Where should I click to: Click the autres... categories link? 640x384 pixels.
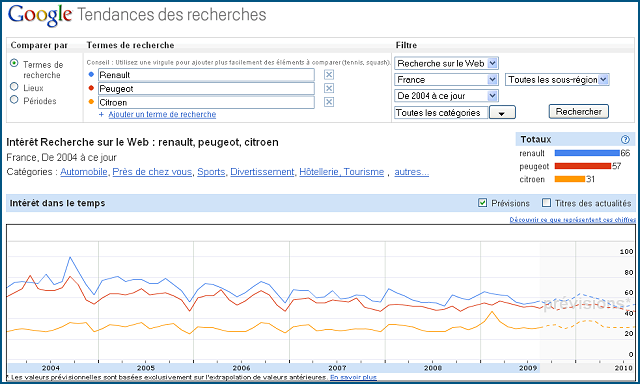click(x=411, y=172)
